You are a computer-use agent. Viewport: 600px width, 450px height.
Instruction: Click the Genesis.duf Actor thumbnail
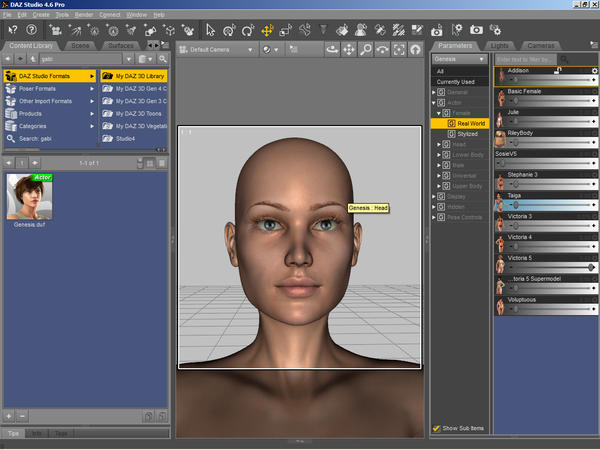[29, 197]
